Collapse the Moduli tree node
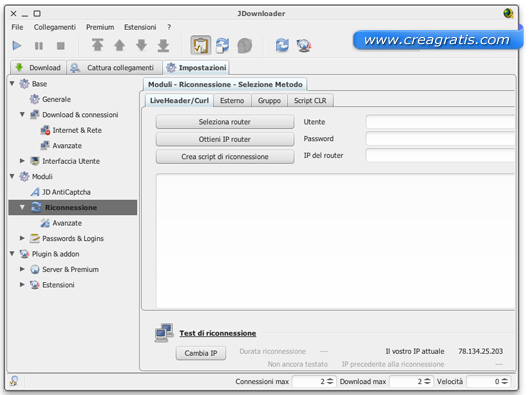Image resolution: width=530 pixels, height=395 pixels. (12, 176)
